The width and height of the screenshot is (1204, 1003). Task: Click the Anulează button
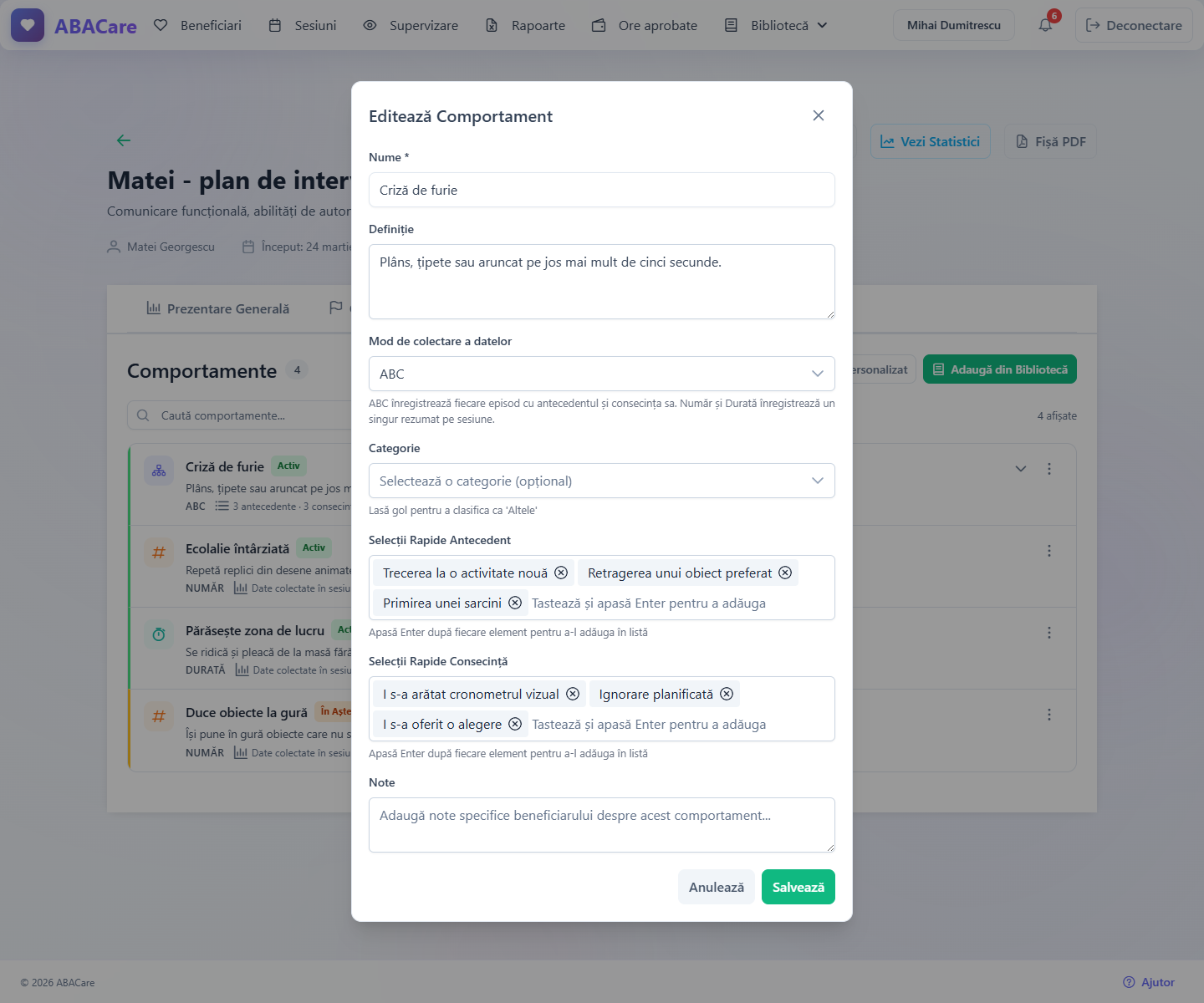(717, 887)
